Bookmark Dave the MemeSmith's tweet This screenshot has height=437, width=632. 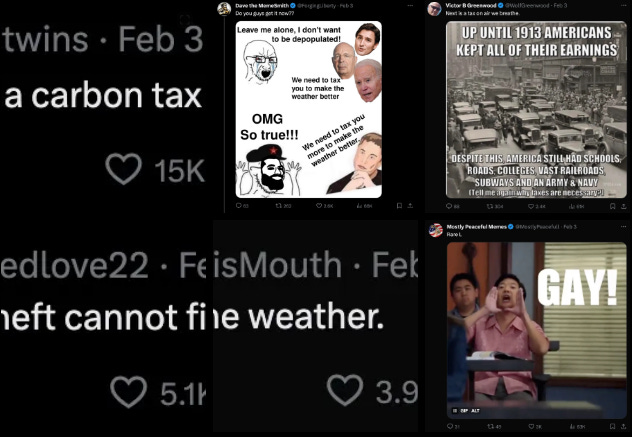click(399, 206)
